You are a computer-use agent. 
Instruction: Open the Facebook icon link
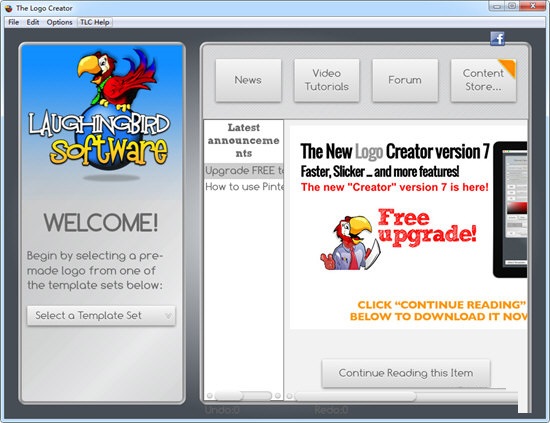pos(497,39)
